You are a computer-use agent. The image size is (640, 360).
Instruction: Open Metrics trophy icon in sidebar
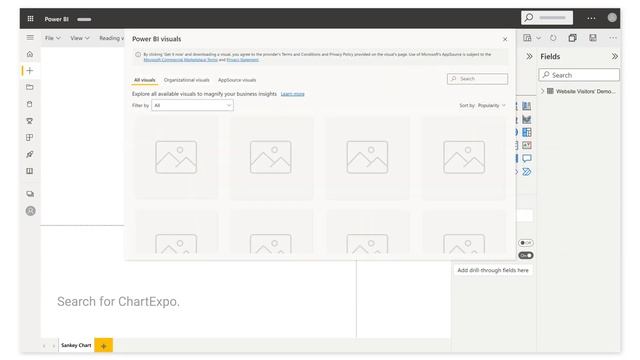[30, 121]
